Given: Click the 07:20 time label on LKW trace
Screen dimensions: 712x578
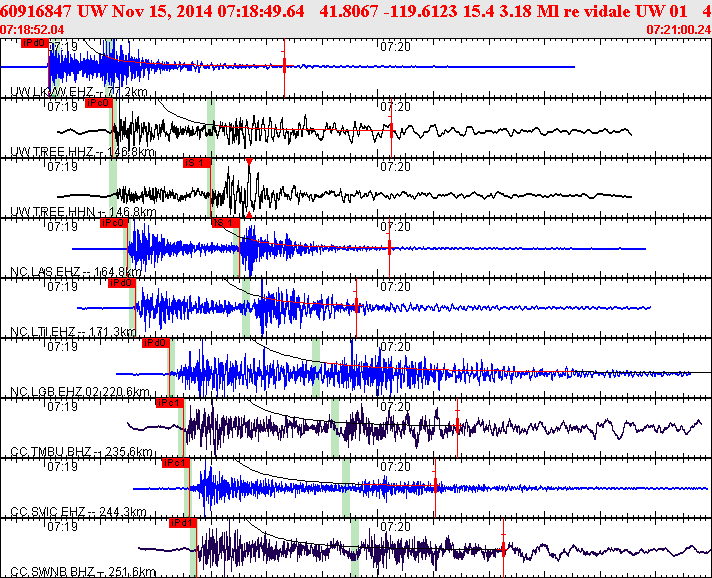Looking at the screenshot, I should (396, 46).
